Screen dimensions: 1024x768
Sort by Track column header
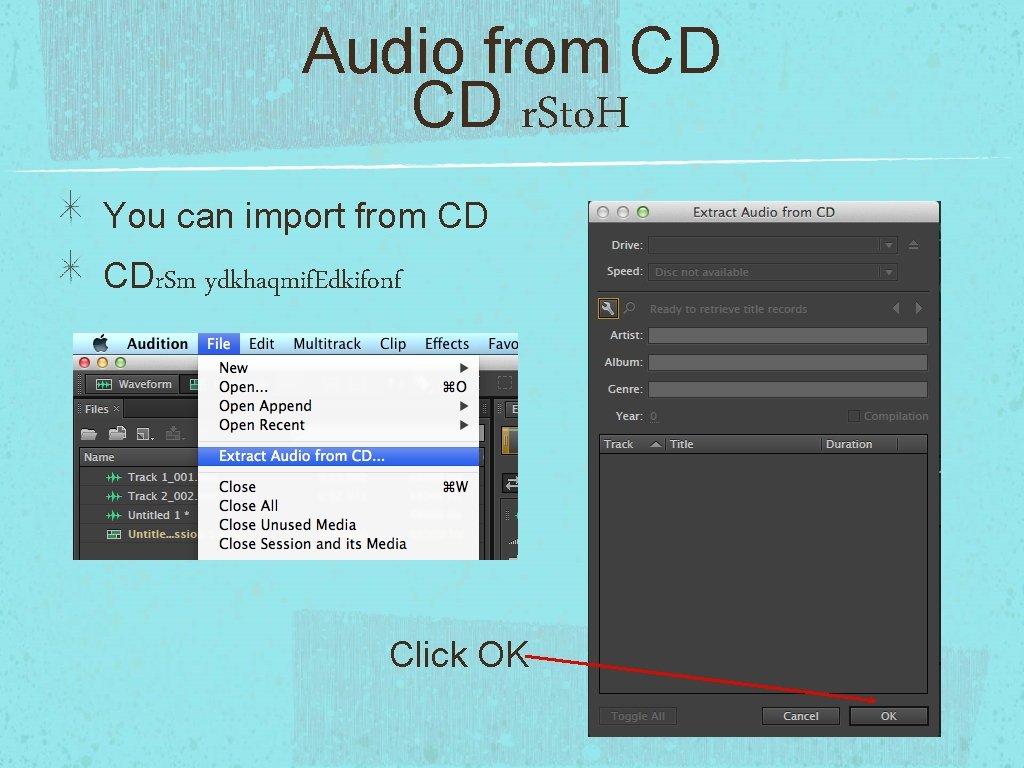coord(632,444)
